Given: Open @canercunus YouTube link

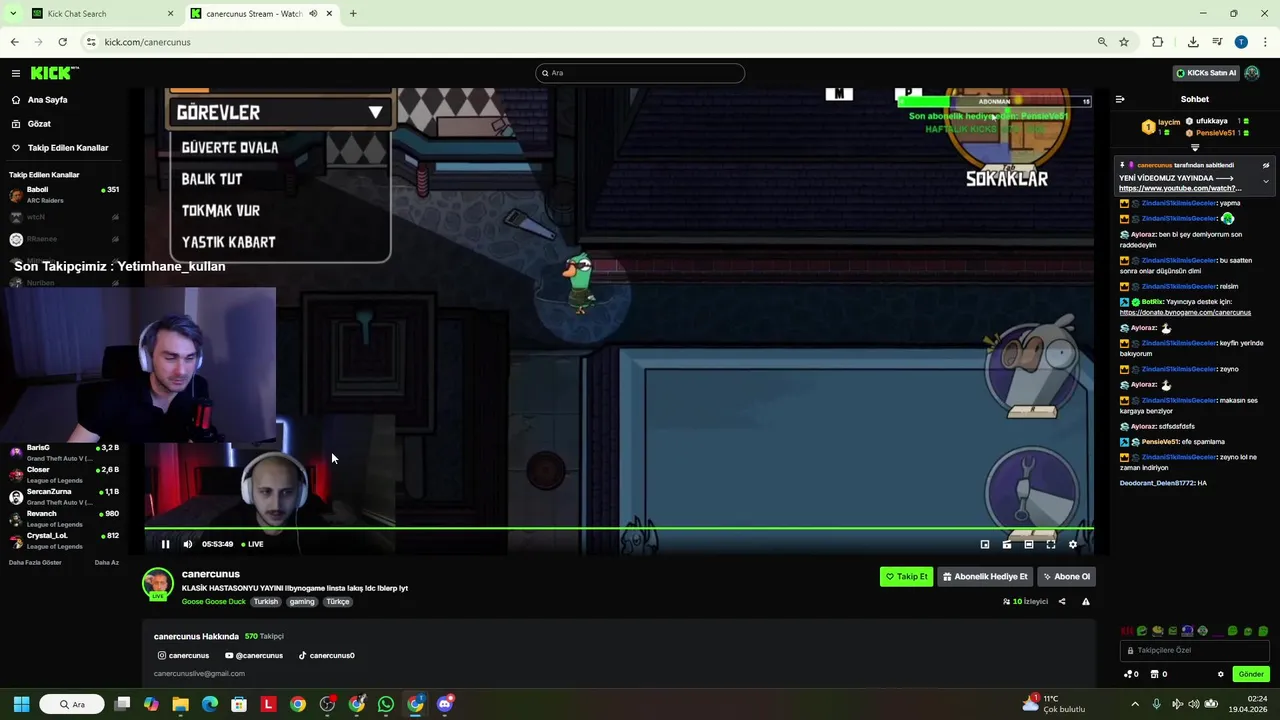Looking at the screenshot, I should pyautogui.click(x=254, y=656).
